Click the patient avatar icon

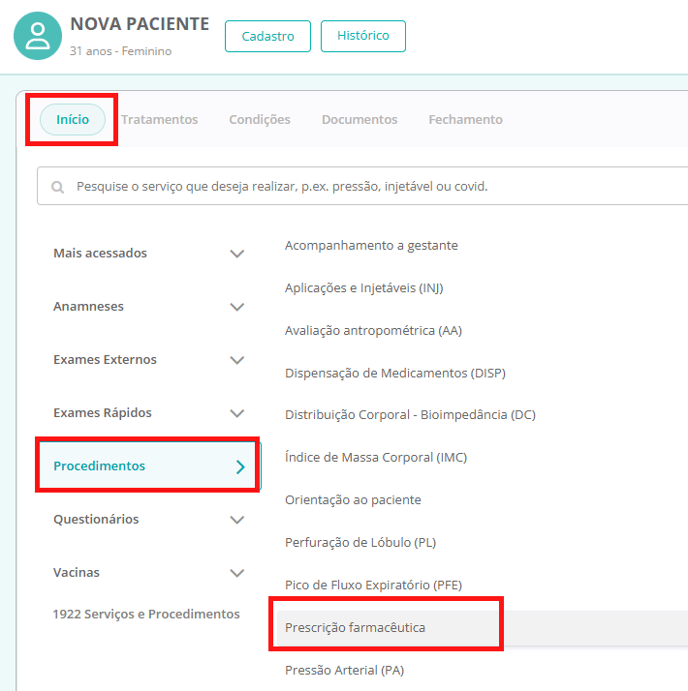tap(38, 36)
